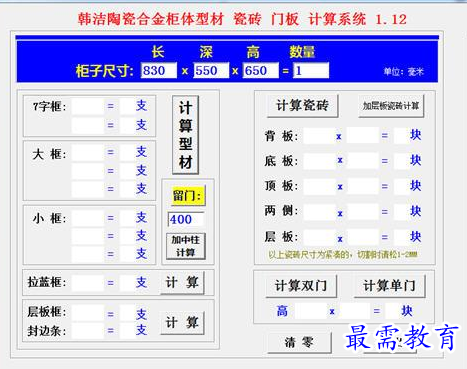
Task: Select the 层板框 length field
Action: pyautogui.click(x=88, y=314)
